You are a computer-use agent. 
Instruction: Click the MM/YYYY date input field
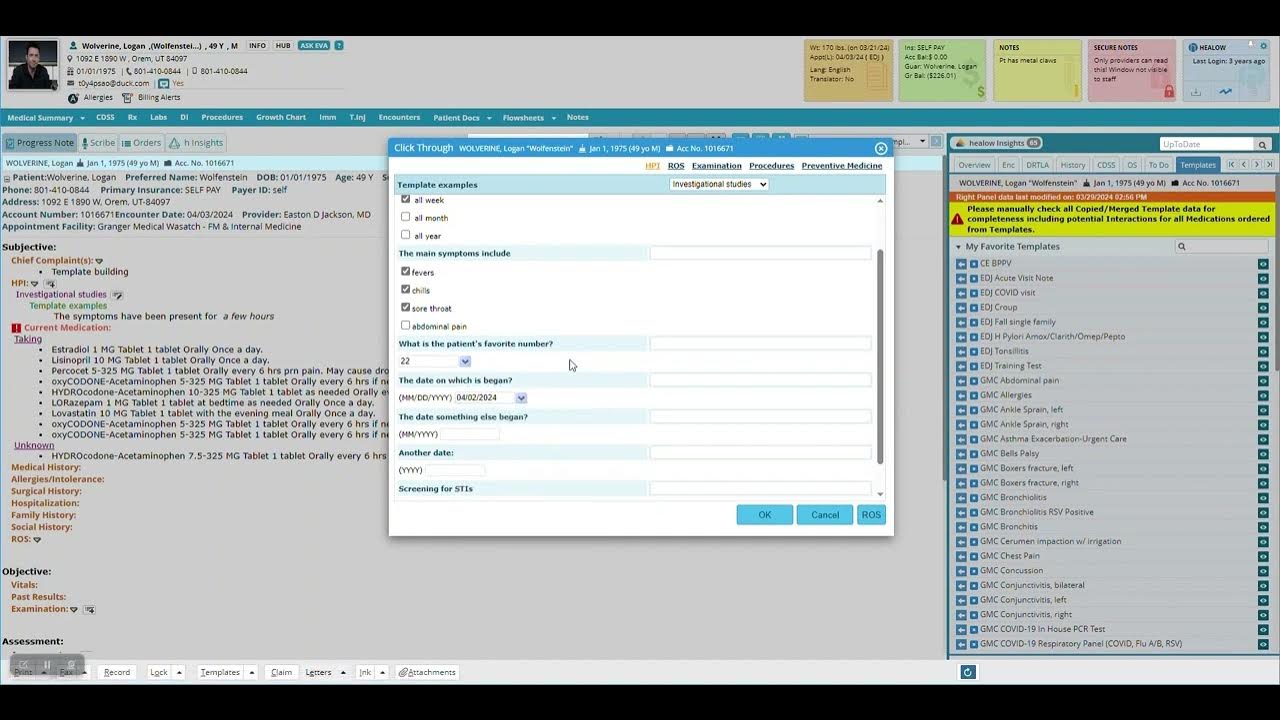click(x=470, y=434)
